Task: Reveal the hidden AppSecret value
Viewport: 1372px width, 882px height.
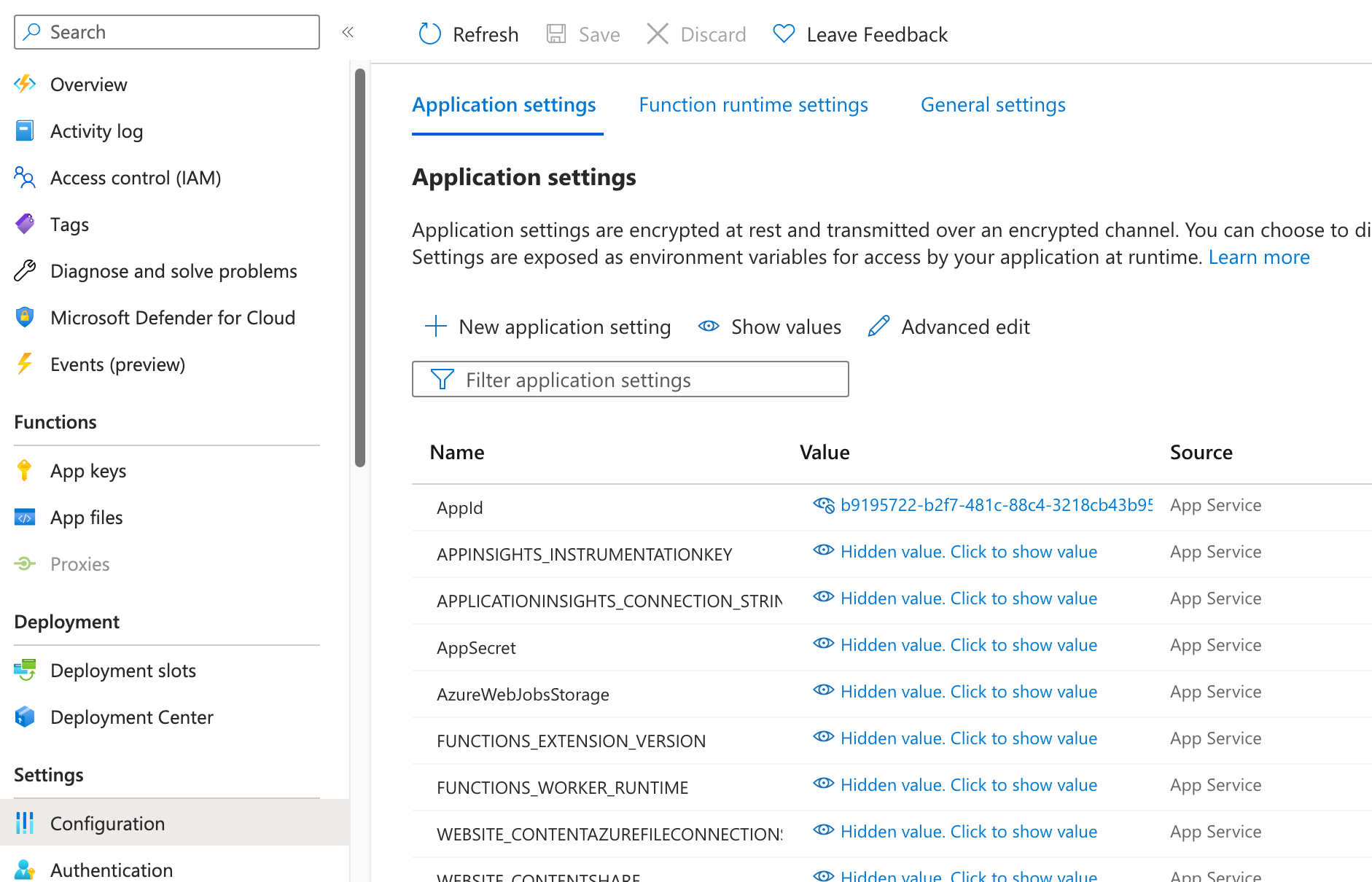Action: [x=968, y=645]
